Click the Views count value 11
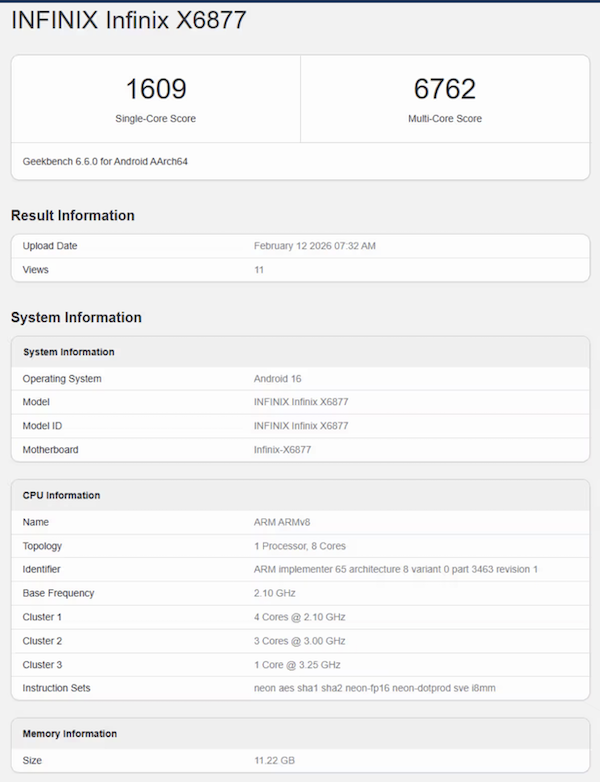600x782 pixels. click(x=259, y=270)
